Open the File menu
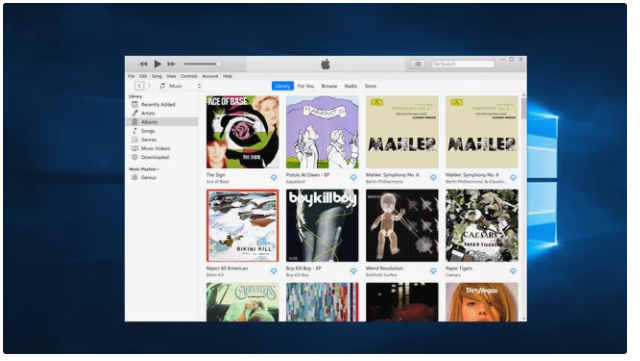Screen dimensions: 640x361 (x=131, y=76)
